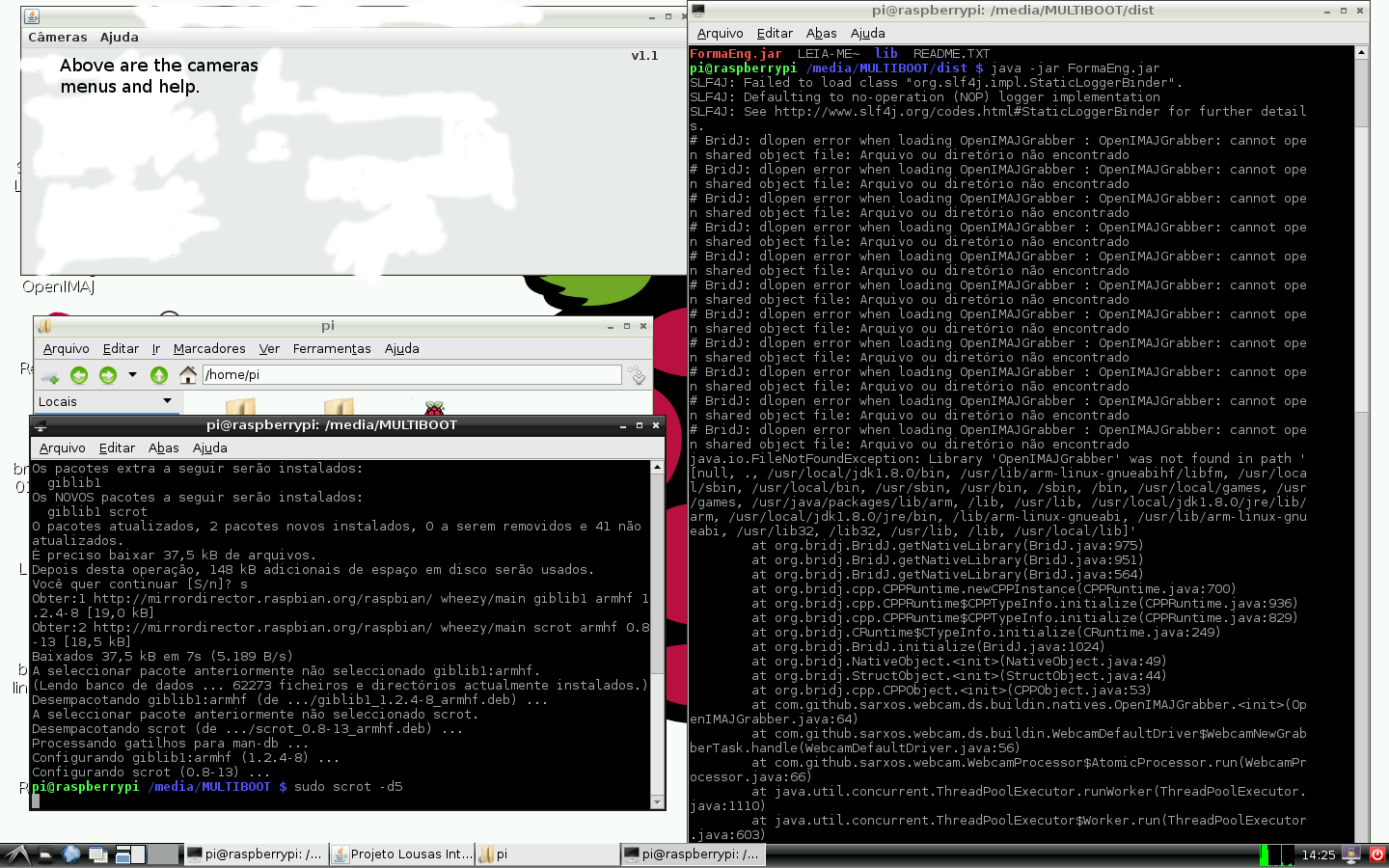
Task: Click first folder icon in file manager
Action: coord(241,406)
